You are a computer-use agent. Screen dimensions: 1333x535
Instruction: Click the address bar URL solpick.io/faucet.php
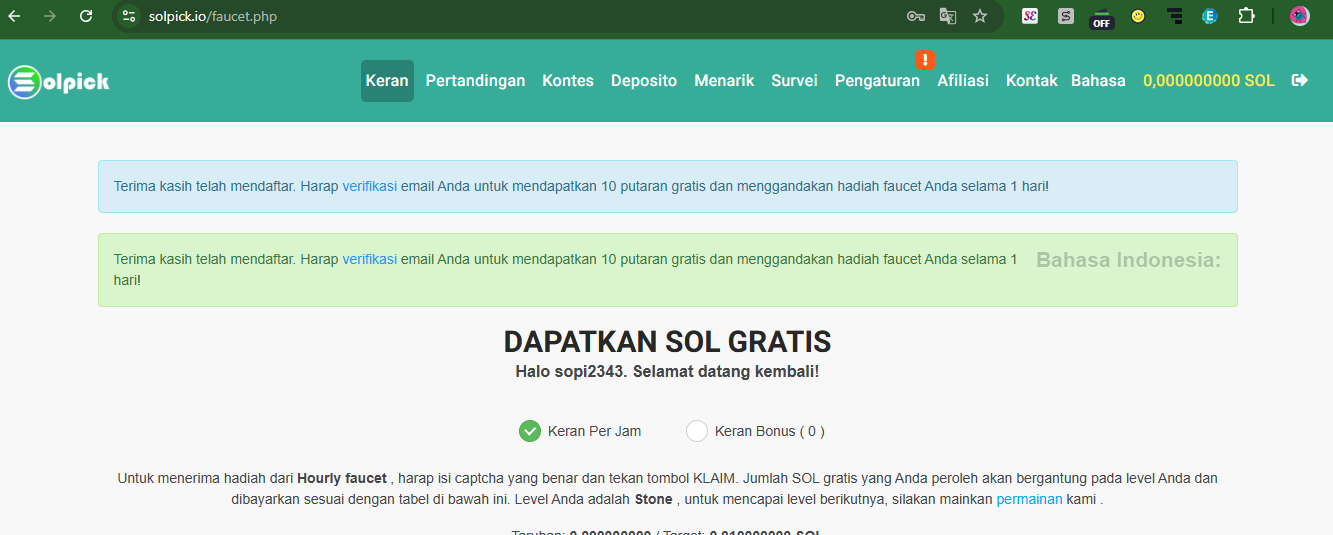click(213, 16)
